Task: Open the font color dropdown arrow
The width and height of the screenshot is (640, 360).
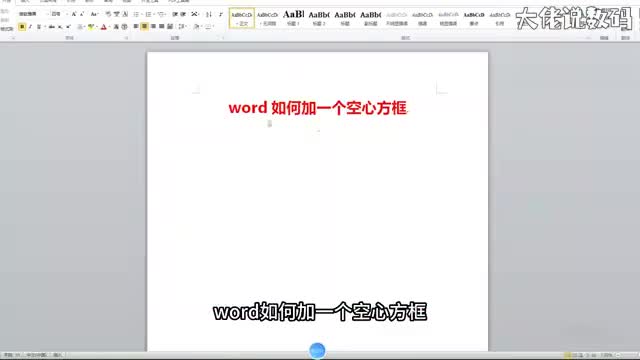Action: coord(109,27)
